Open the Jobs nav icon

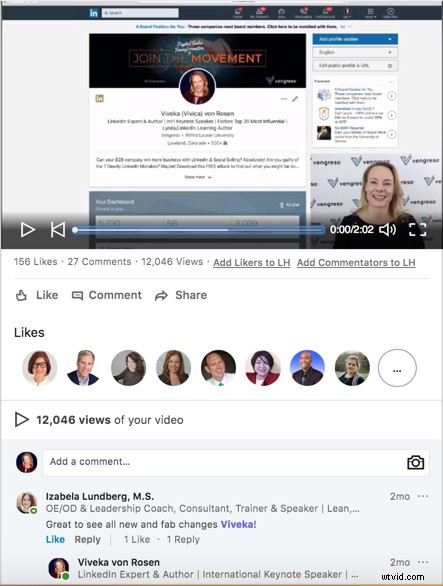click(x=282, y=13)
